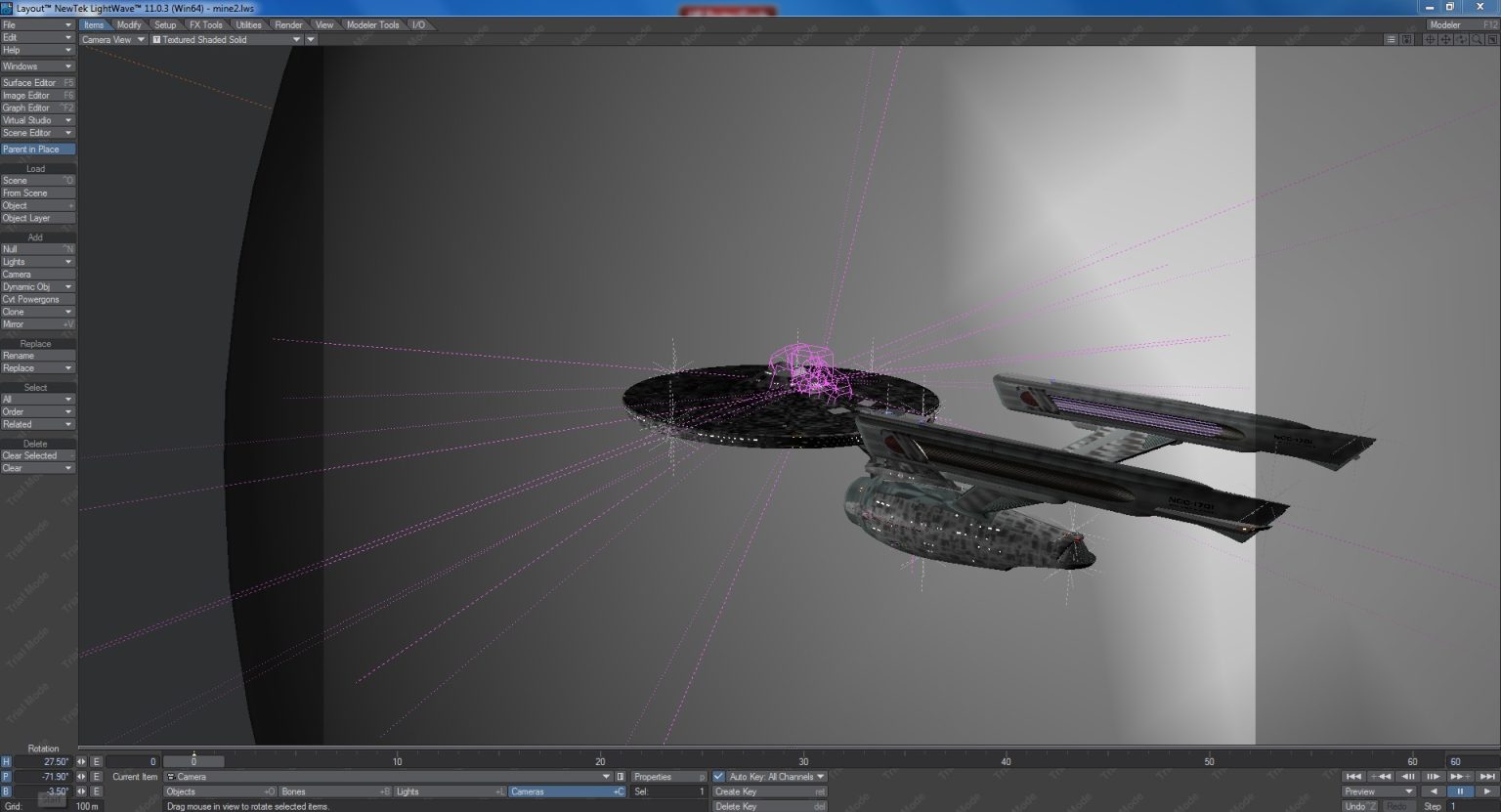The image size is (1501, 812).
Task: Open the Camera View viewport dropdown
Action: pyautogui.click(x=141, y=40)
